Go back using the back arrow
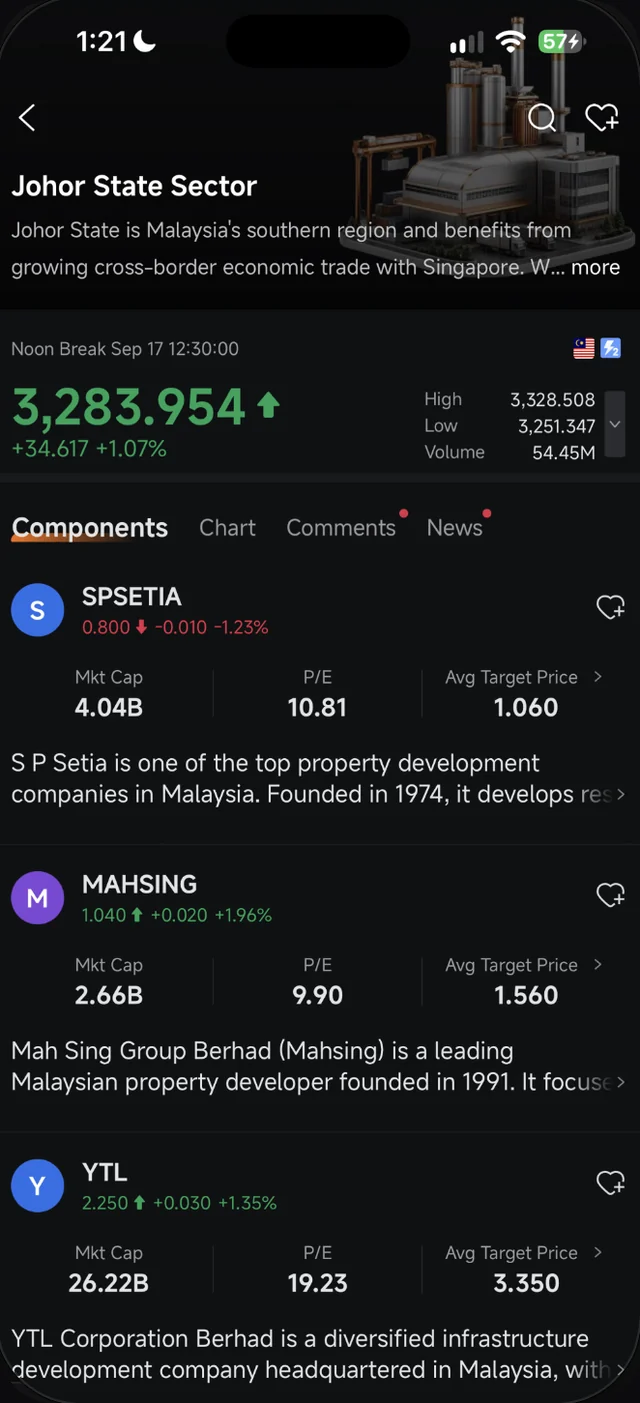Image resolution: width=640 pixels, height=1403 pixels. click(x=27, y=118)
